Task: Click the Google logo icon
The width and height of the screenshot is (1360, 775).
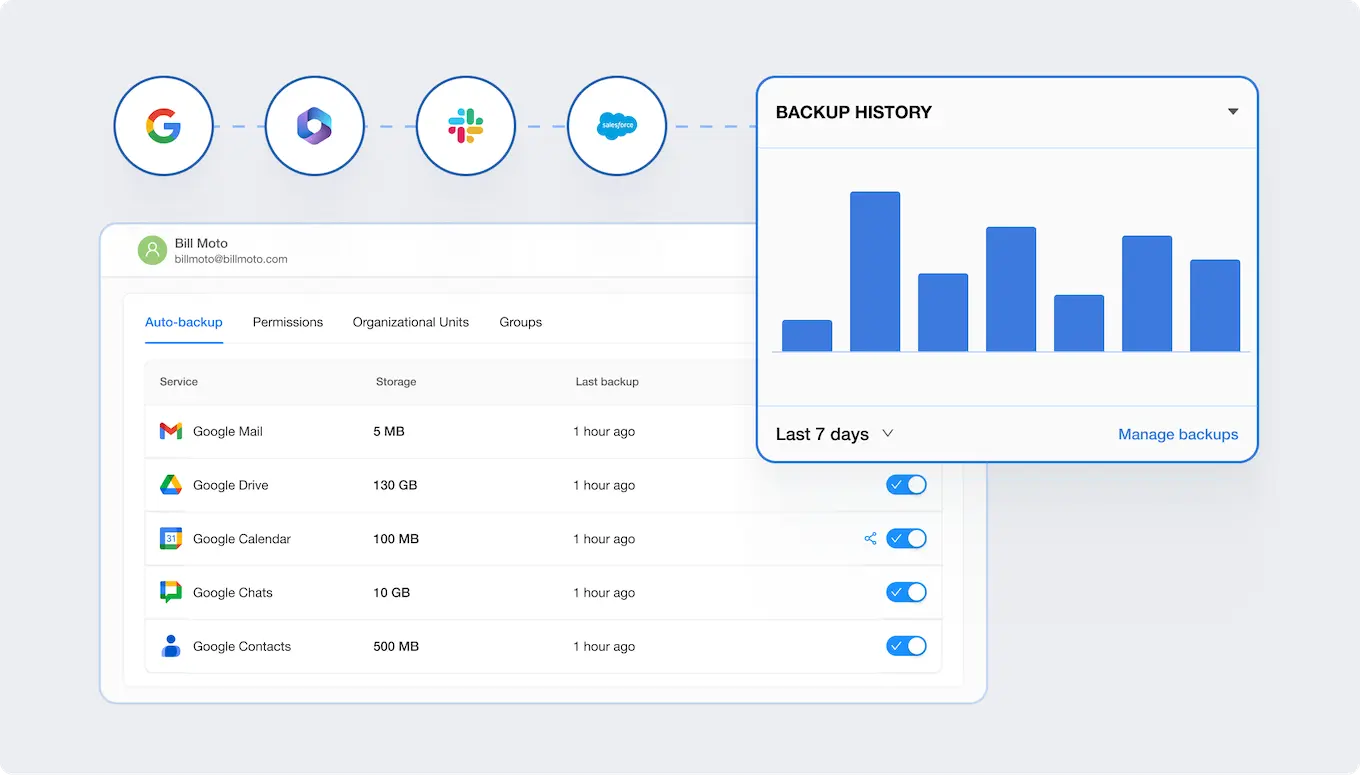Action: coord(163,126)
